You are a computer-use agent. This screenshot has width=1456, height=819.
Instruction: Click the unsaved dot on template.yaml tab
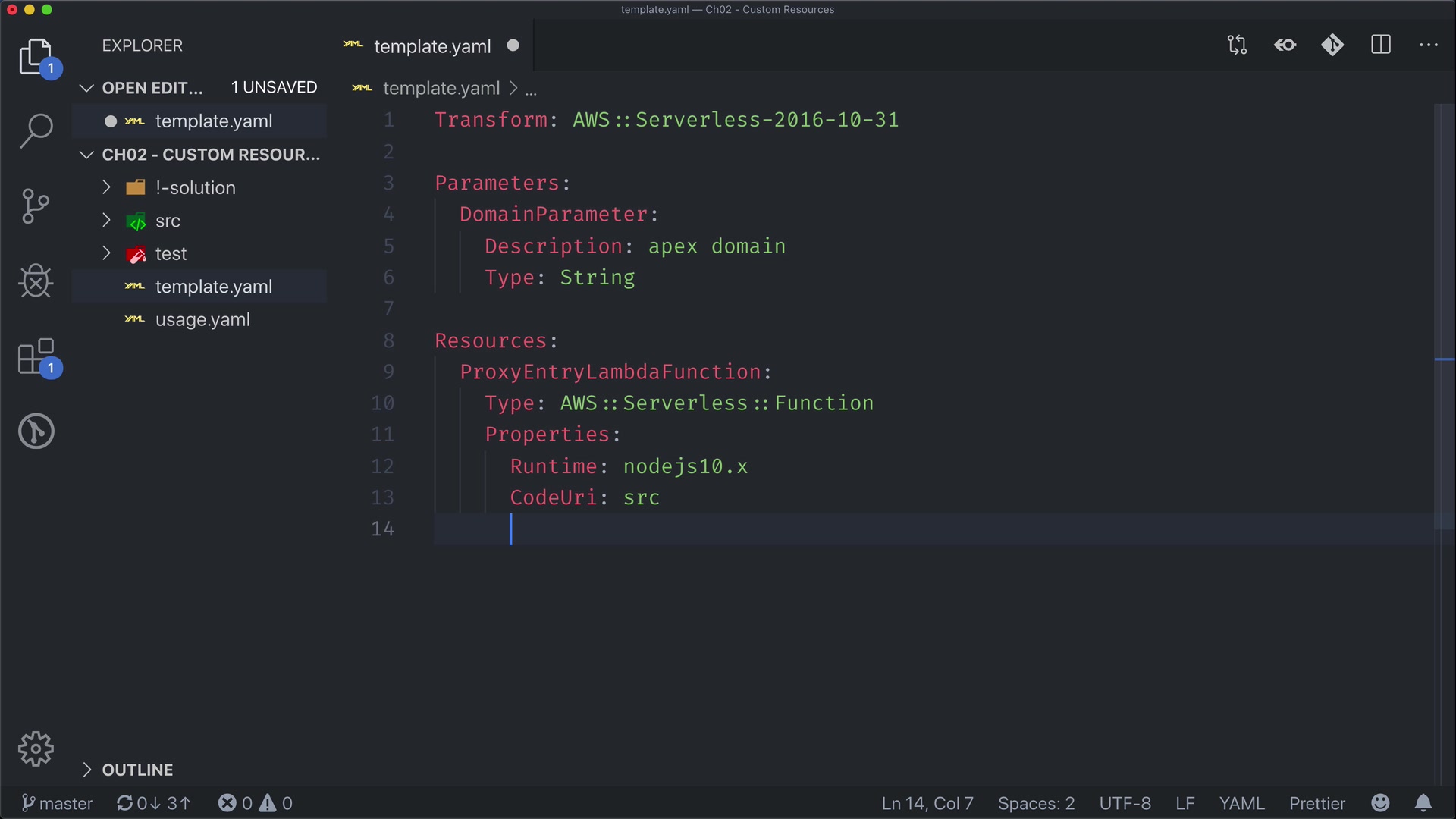coord(513,45)
